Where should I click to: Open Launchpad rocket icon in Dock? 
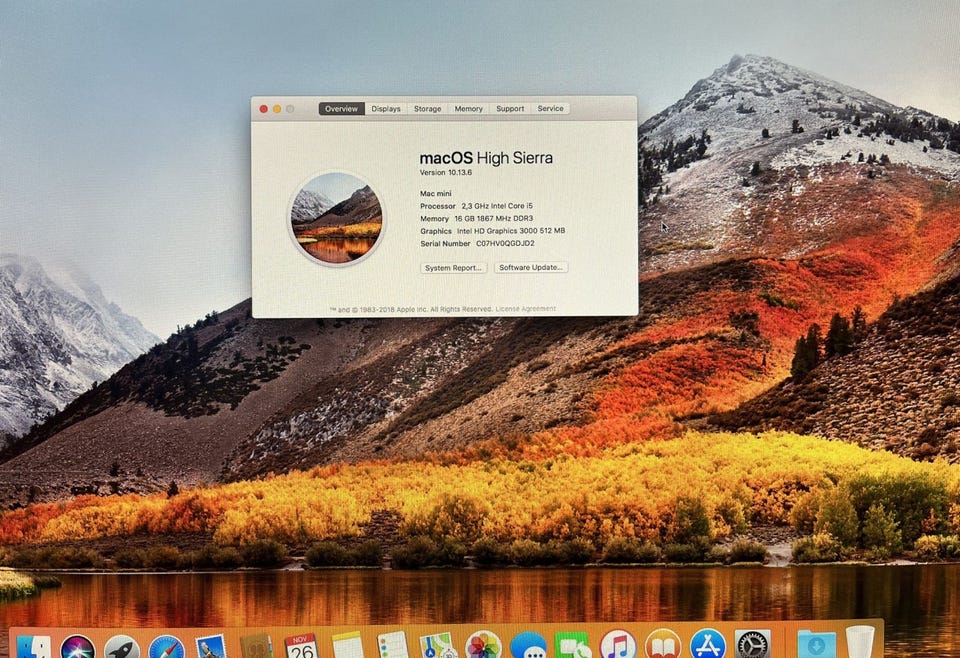(122, 648)
